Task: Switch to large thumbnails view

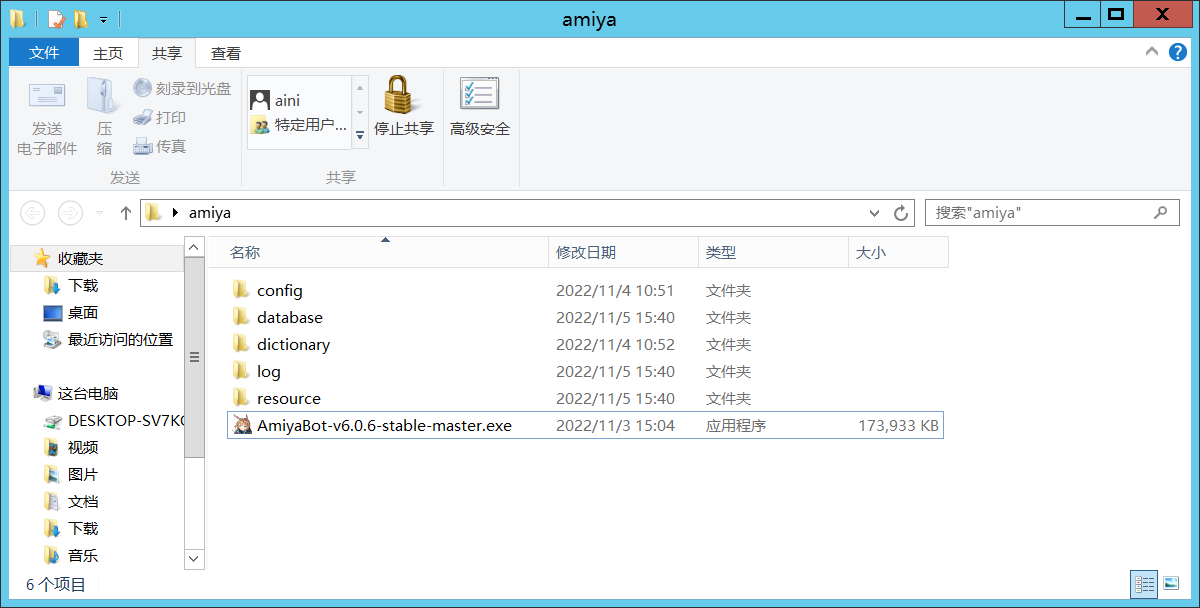Action: pyautogui.click(x=1169, y=584)
